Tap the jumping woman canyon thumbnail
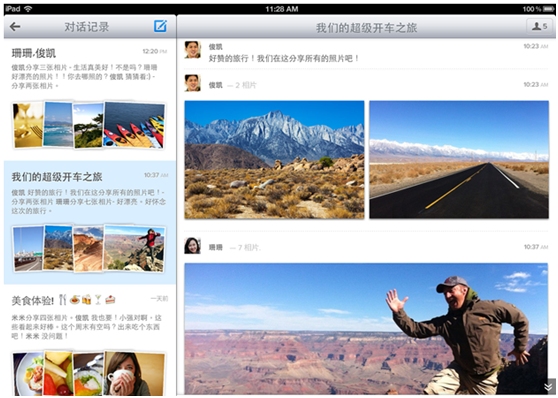The image size is (558, 398). [x=135, y=248]
